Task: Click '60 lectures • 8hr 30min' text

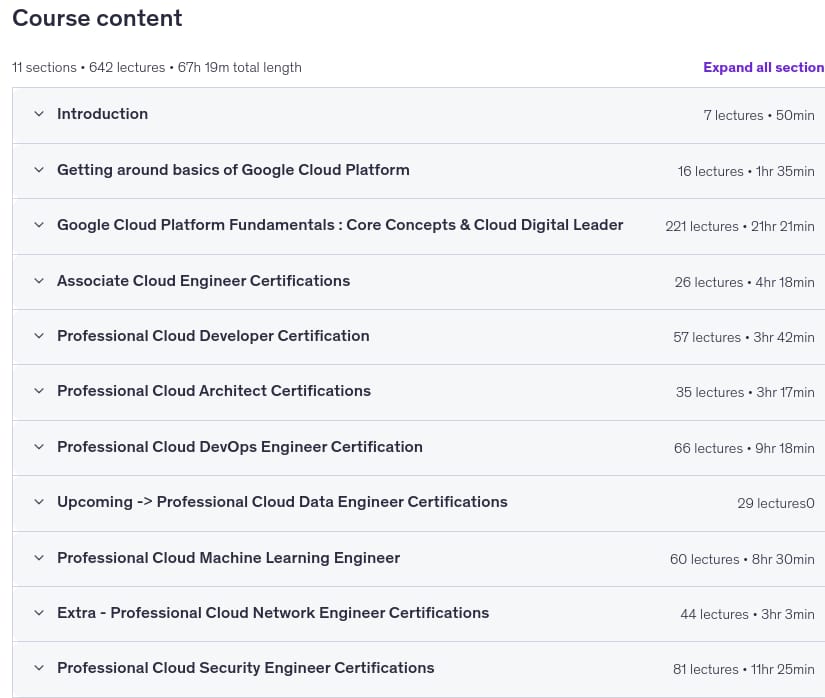Action: tap(742, 559)
